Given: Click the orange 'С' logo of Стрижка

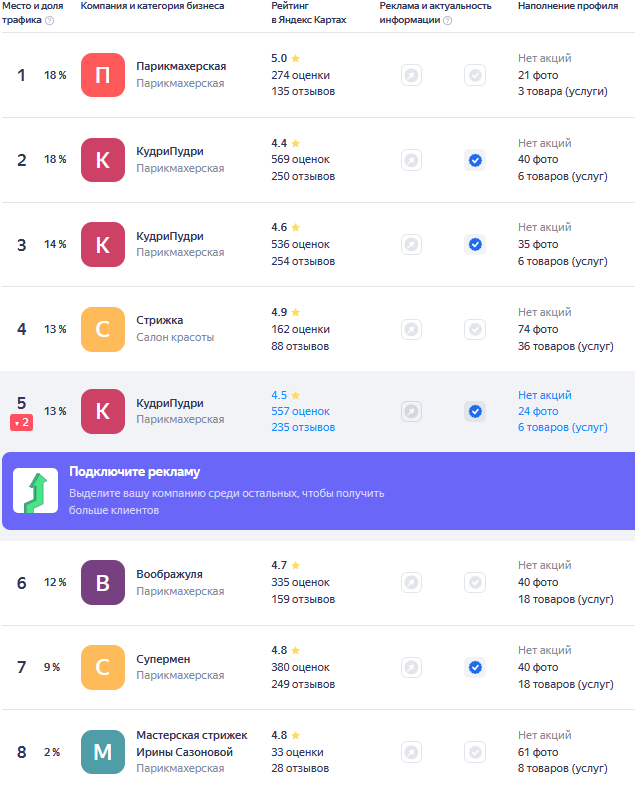Looking at the screenshot, I should [103, 329].
